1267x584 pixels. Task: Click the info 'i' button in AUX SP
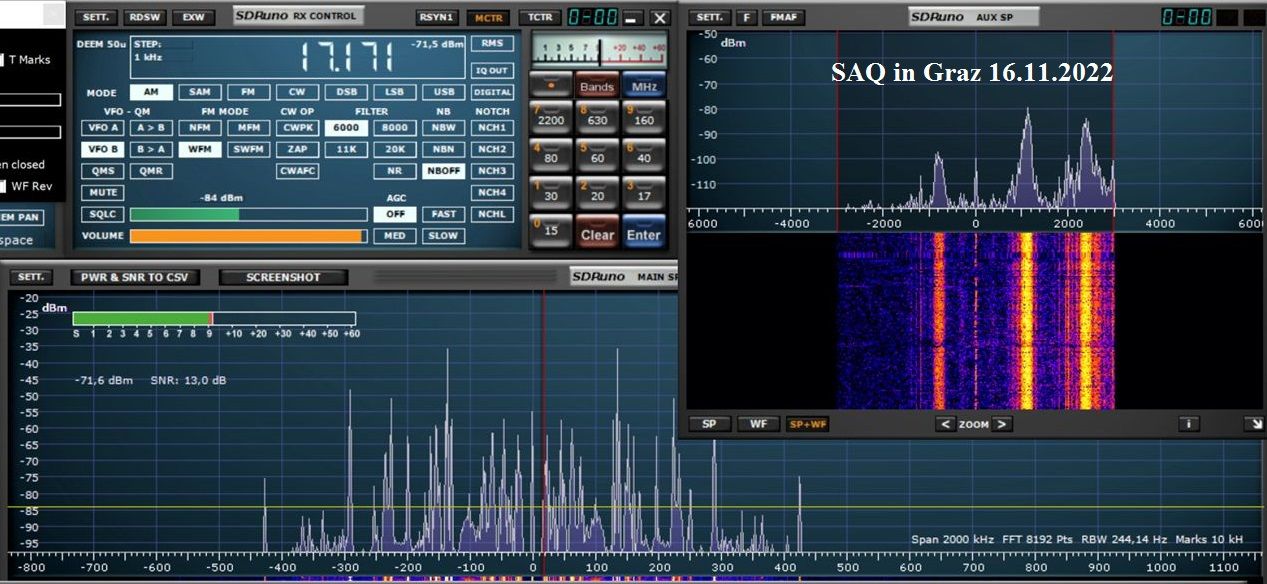pyautogui.click(x=1188, y=424)
